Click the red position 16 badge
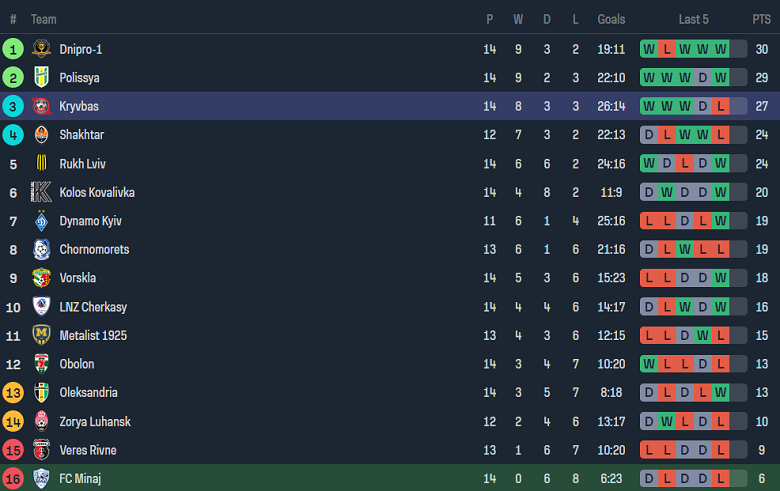Viewport: 780px width, 491px height. [13, 479]
